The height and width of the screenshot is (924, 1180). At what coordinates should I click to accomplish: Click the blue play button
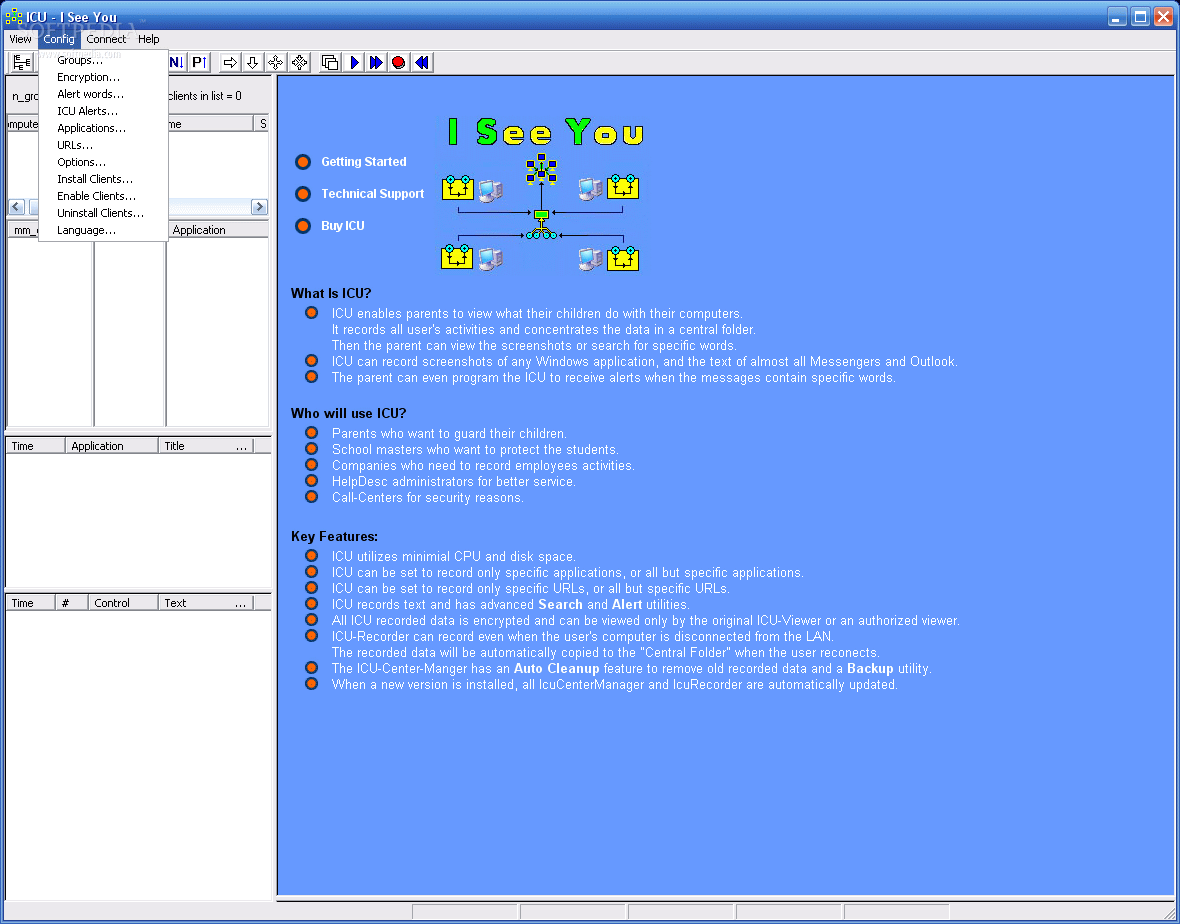click(x=354, y=62)
